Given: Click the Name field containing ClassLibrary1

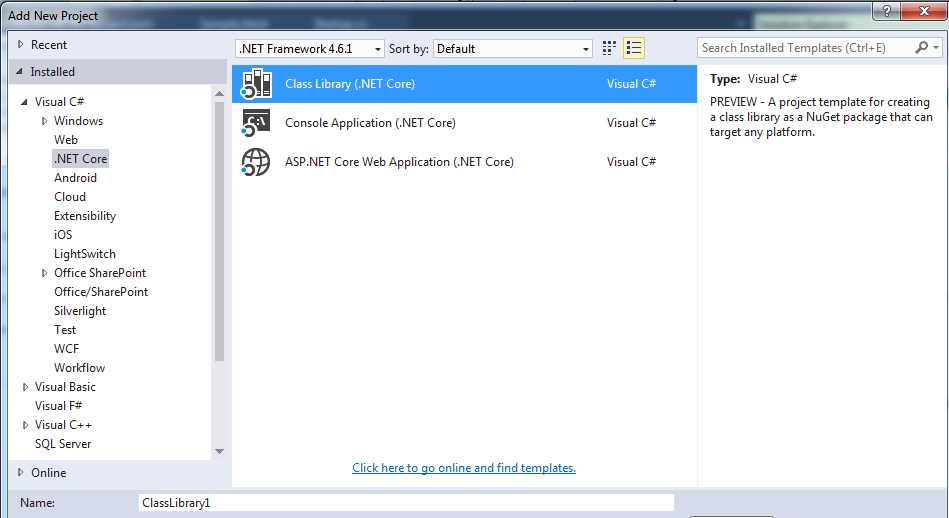Looking at the screenshot, I should pyautogui.click(x=406, y=502).
